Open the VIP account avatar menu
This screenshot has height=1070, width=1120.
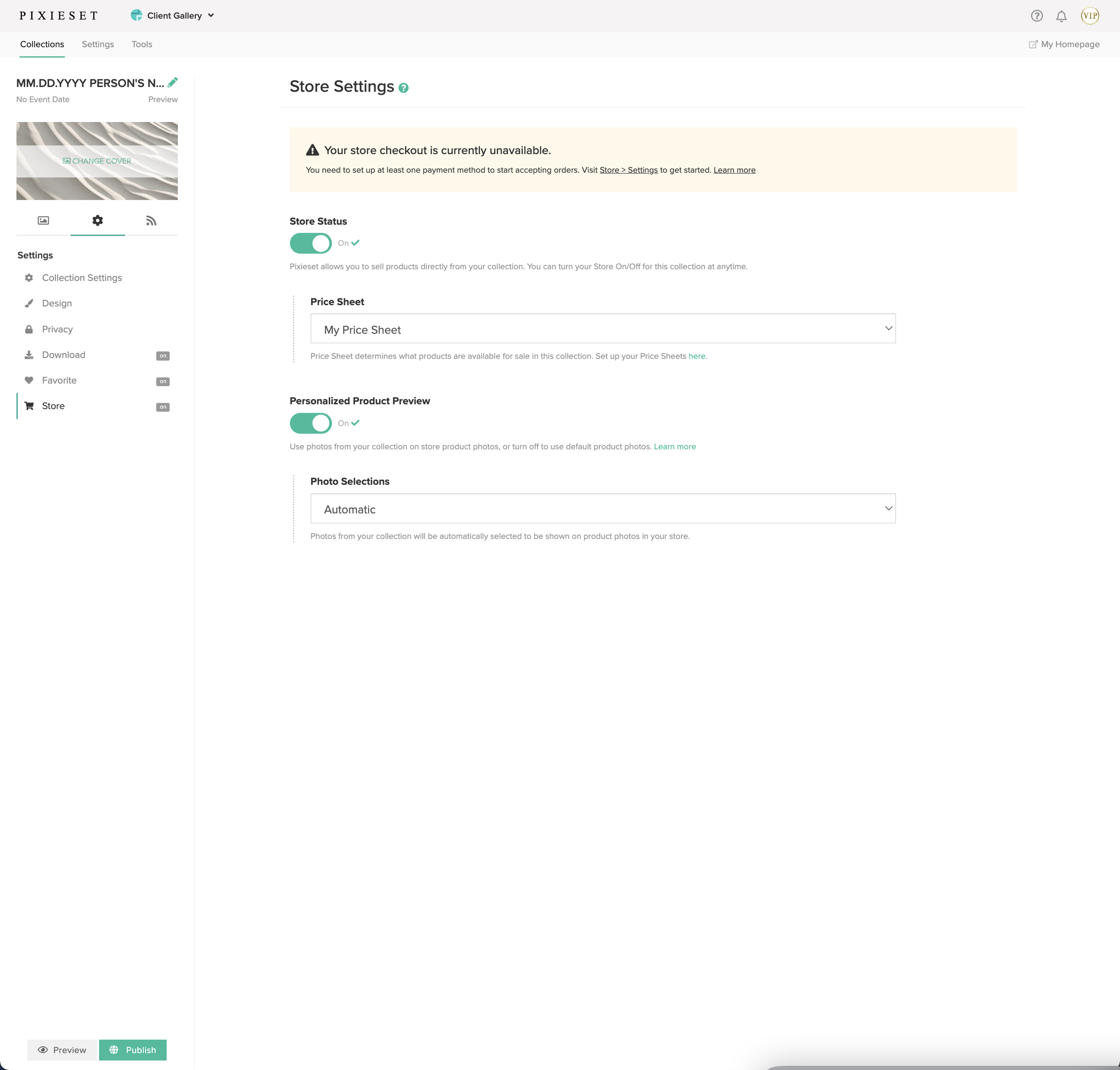point(1090,16)
